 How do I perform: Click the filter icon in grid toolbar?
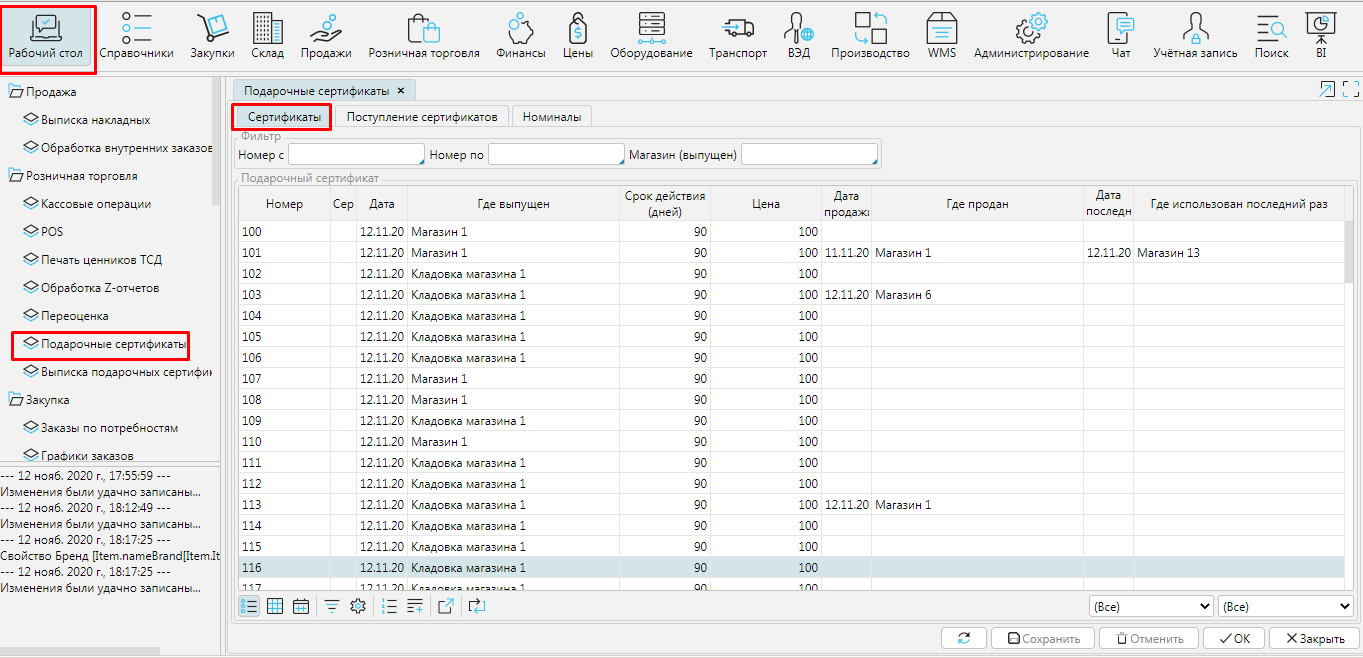(x=332, y=606)
